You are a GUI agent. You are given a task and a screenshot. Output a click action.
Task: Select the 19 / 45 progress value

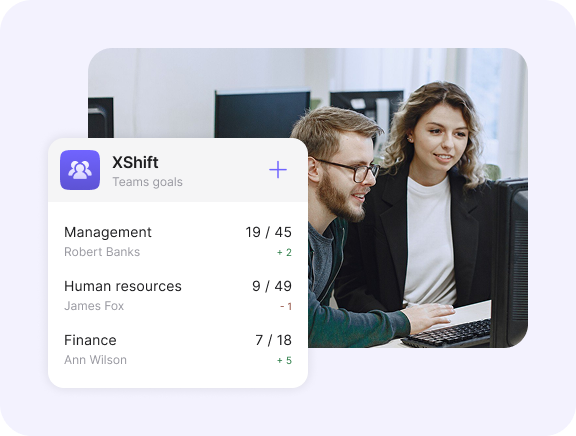(x=269, y=232)
